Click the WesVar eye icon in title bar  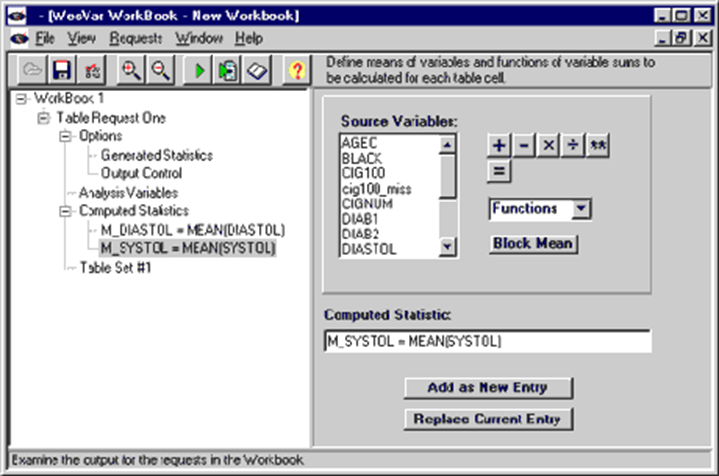(x=17, y=16)
